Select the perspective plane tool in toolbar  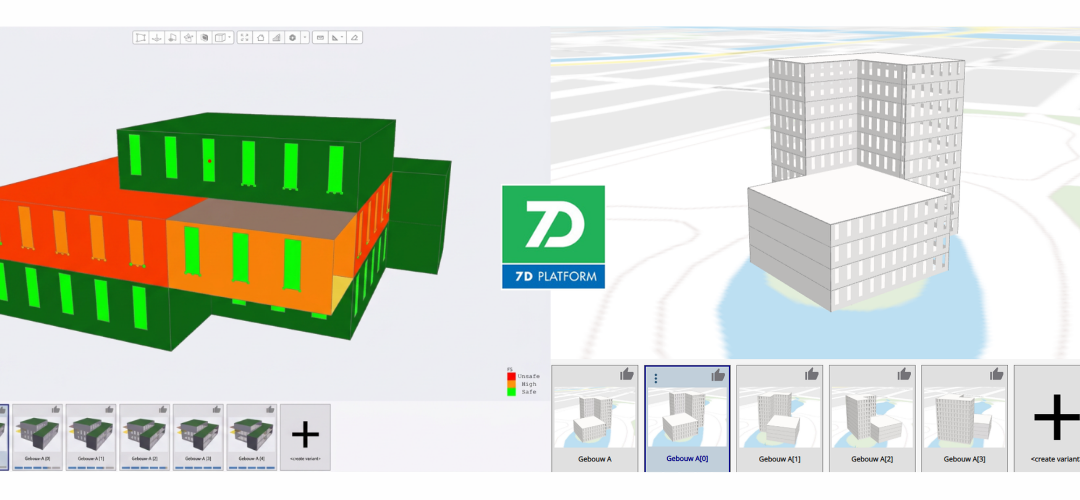(x=141, y=38)
